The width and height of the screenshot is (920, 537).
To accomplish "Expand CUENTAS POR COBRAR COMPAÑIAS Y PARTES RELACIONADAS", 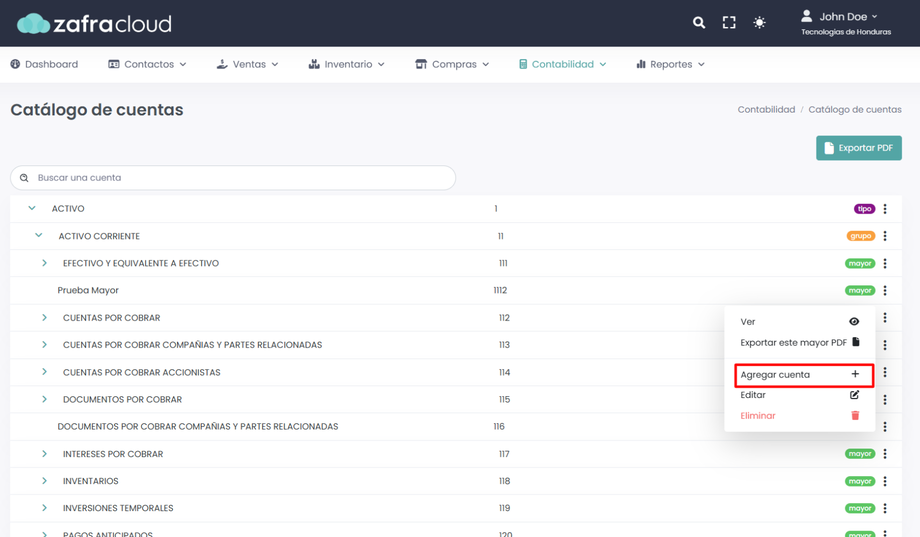I will click(45, 345).
